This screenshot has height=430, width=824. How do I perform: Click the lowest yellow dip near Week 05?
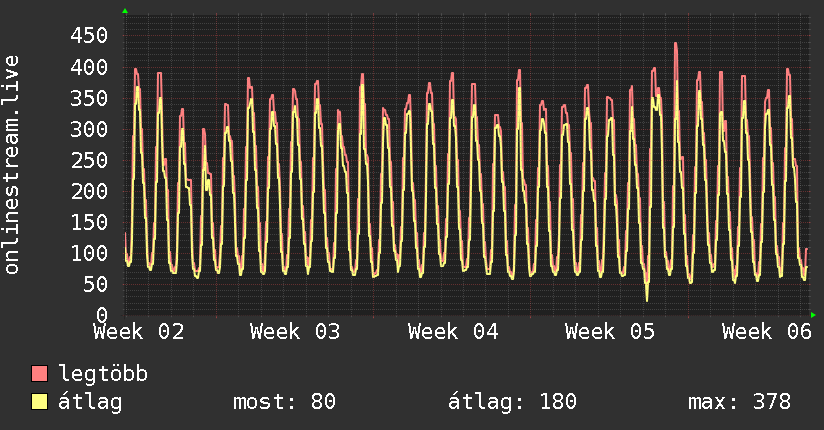tap(646, 300)
